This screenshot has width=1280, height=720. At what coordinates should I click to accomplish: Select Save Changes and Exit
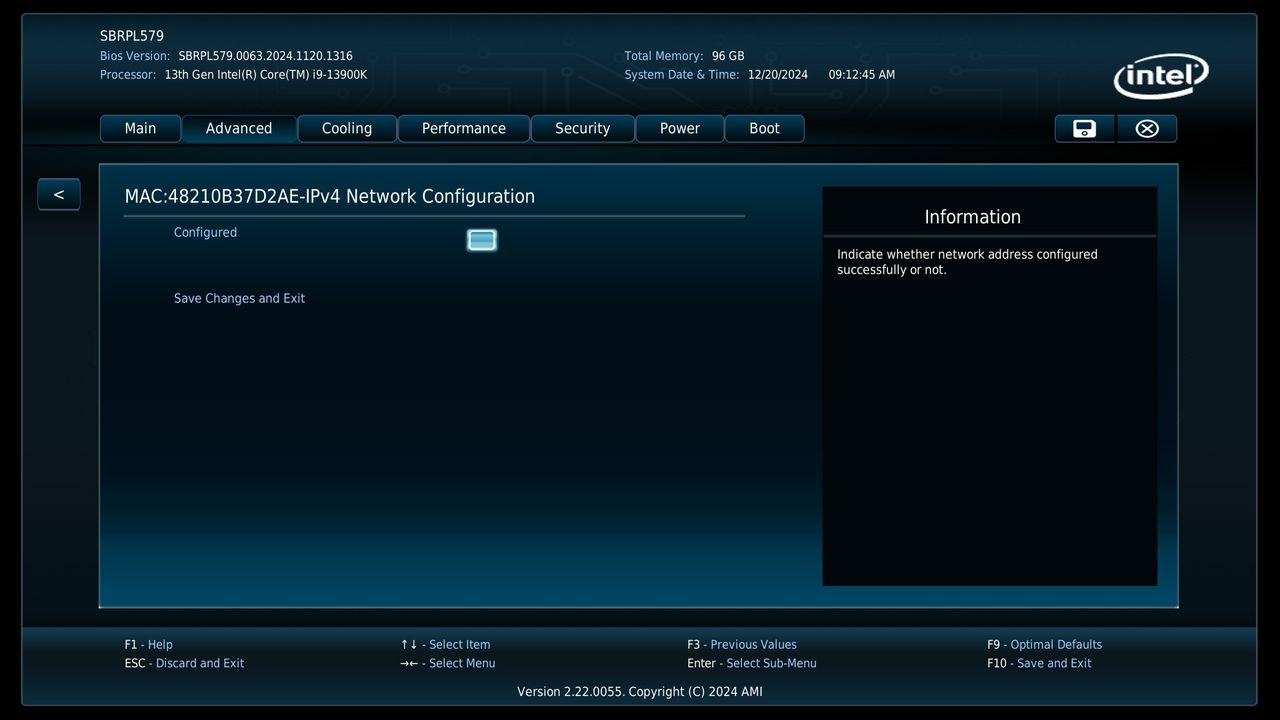coord(239,298)
